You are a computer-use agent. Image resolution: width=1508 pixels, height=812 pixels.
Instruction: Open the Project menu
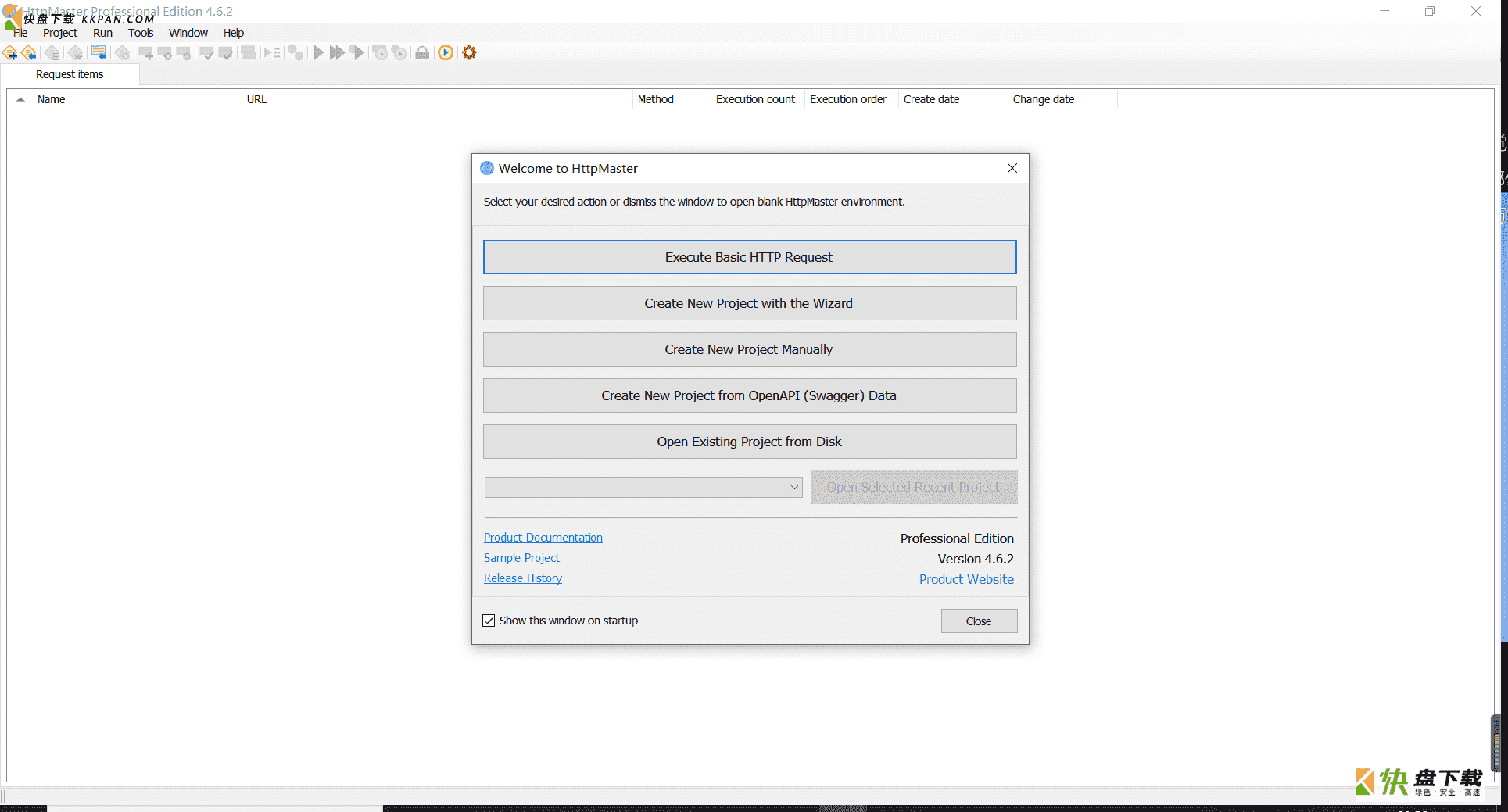click(x=60, y=33)
